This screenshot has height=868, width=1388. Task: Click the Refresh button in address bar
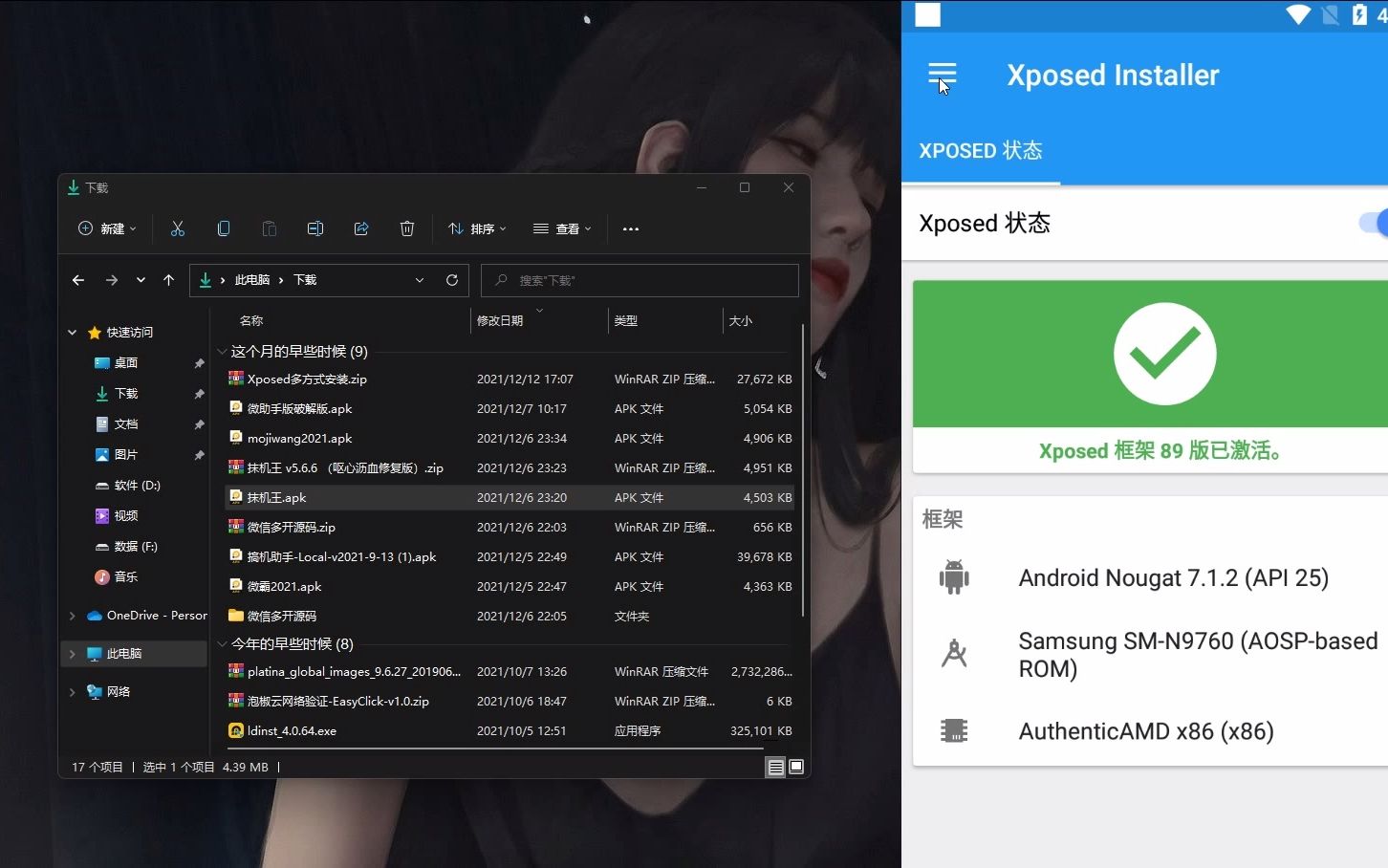coord(452,280)
